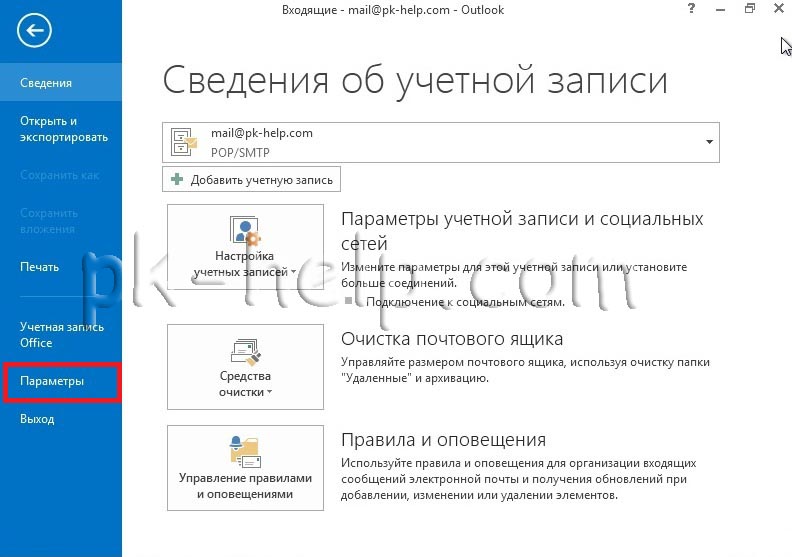Click the POP/SMTP account type text
The image size is (792, 557).
(240, 153)
